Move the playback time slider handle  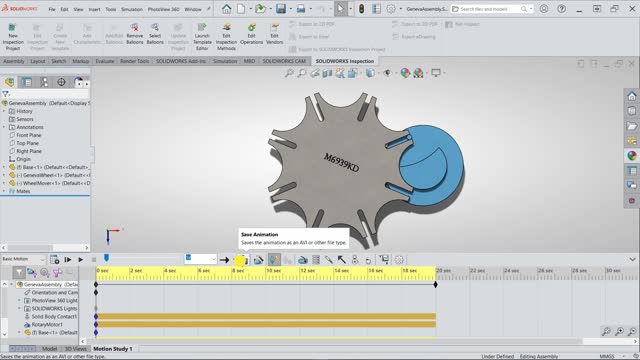pyautogui.click(x=107, y=258)
